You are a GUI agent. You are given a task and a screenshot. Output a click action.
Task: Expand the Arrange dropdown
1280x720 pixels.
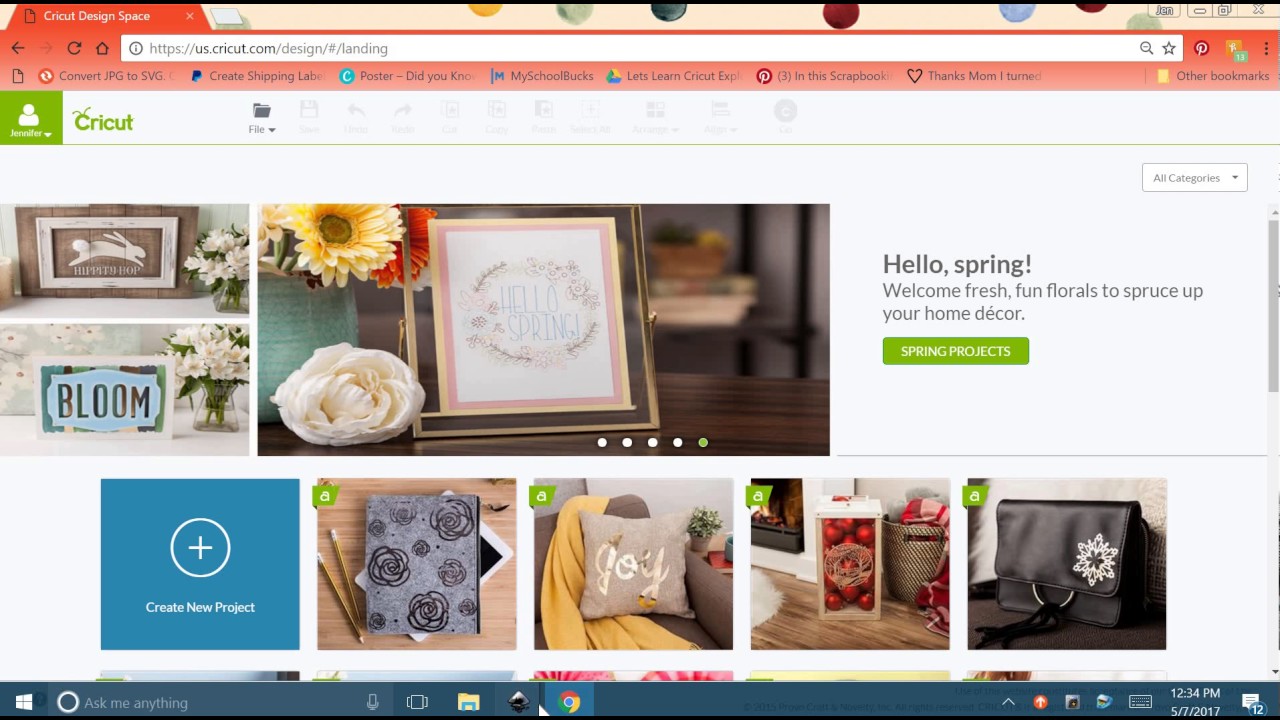pyautogui.click(x=655, y=118)
